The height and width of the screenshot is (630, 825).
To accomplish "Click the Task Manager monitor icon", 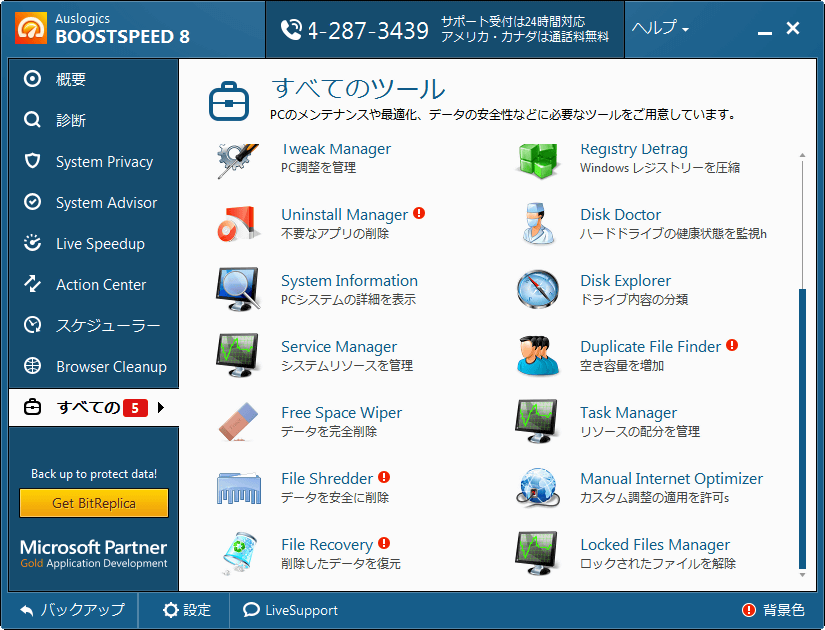I will coord(537,421).
